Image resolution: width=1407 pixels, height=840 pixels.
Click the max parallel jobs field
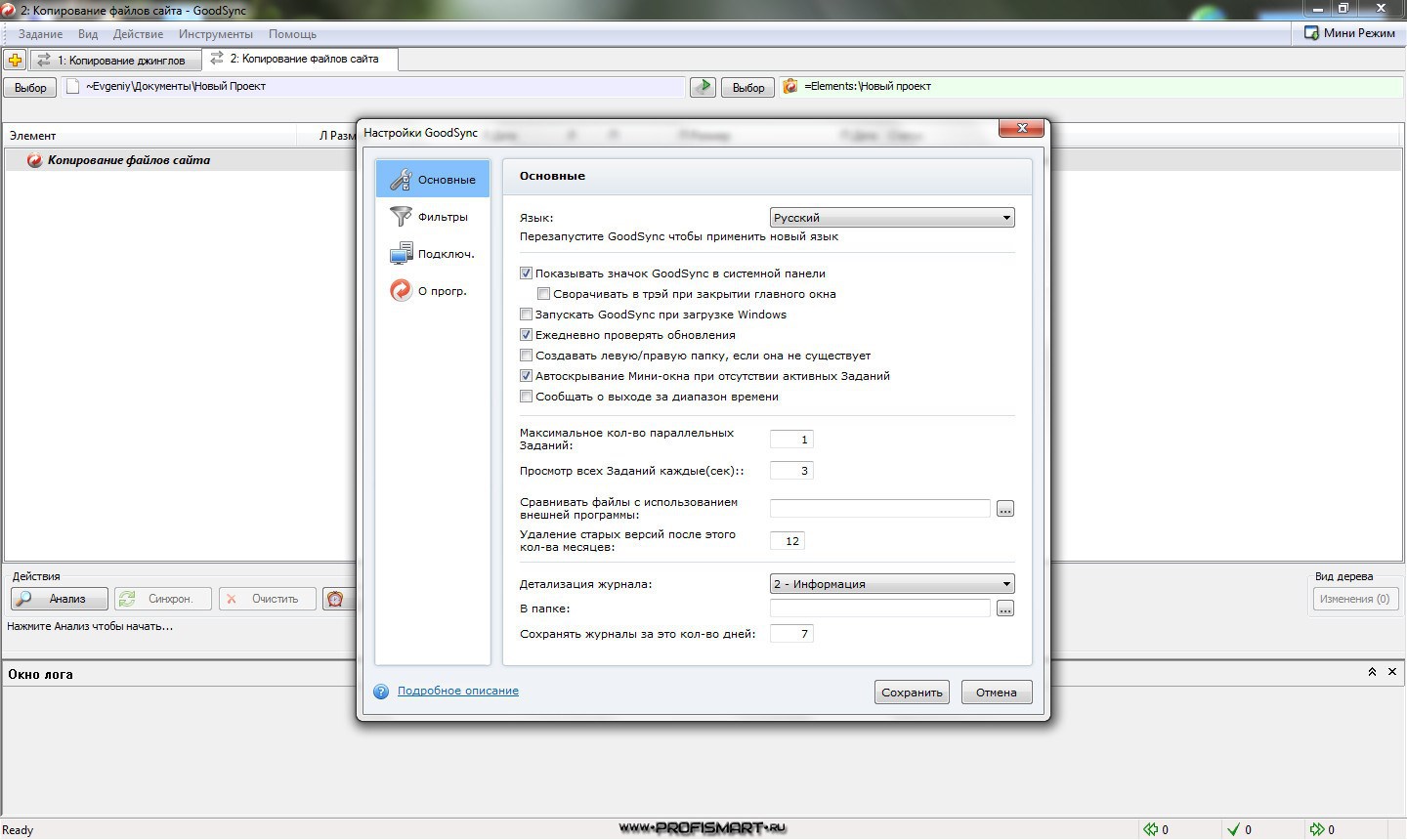pos(791,440)
